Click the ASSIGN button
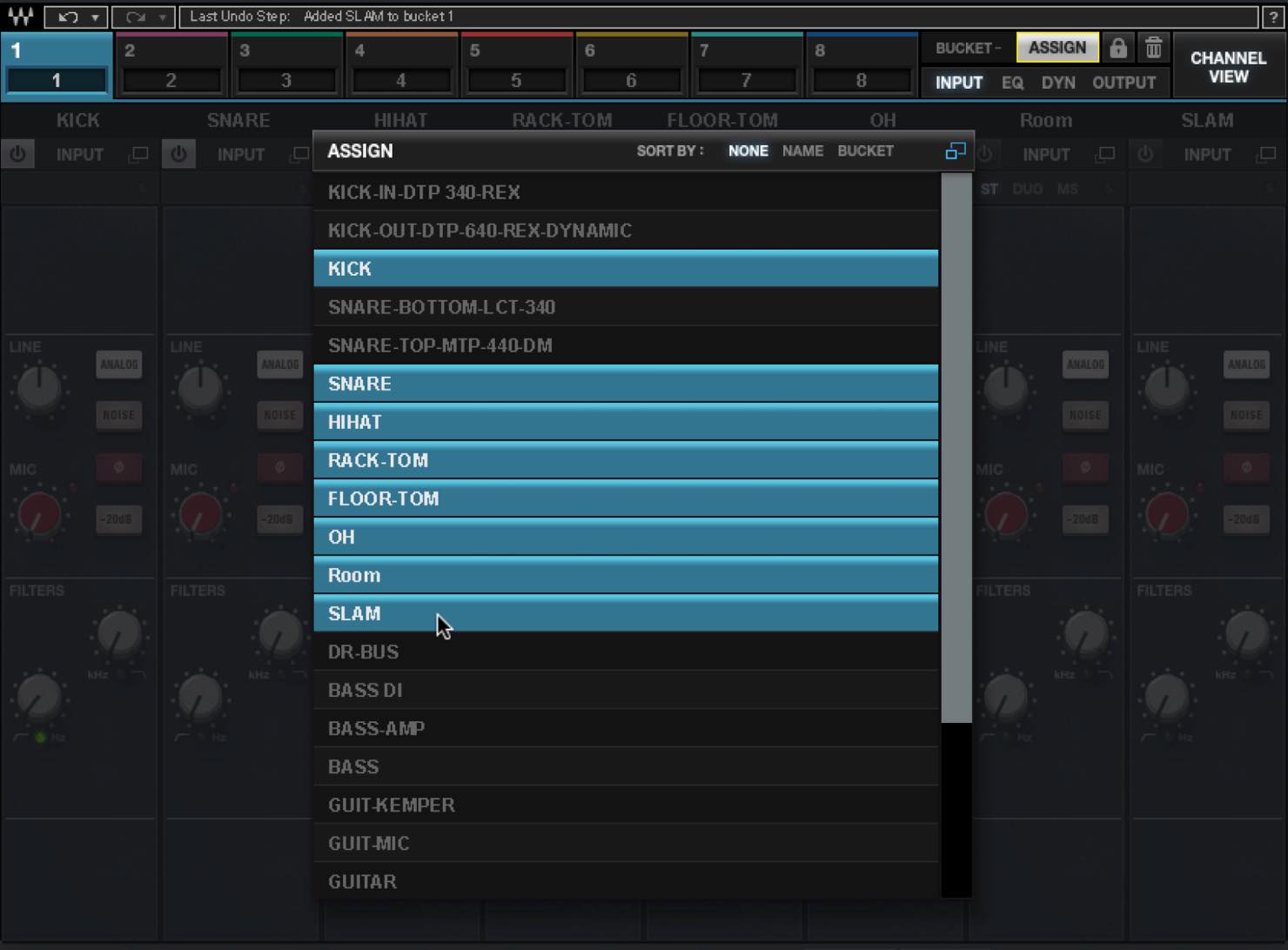 pos(1057,48)
